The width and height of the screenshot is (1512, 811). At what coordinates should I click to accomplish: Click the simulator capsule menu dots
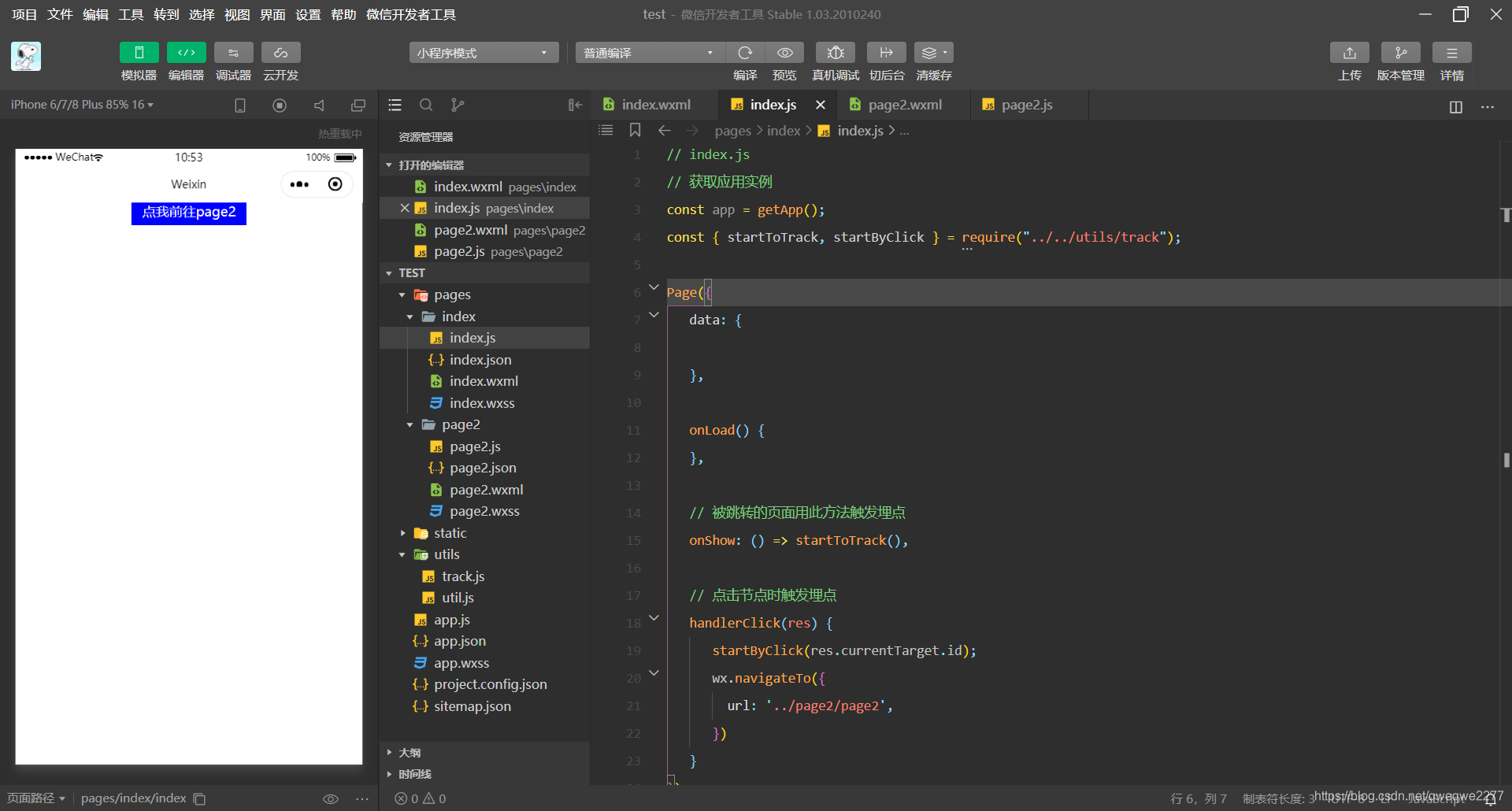coord(299,184)
